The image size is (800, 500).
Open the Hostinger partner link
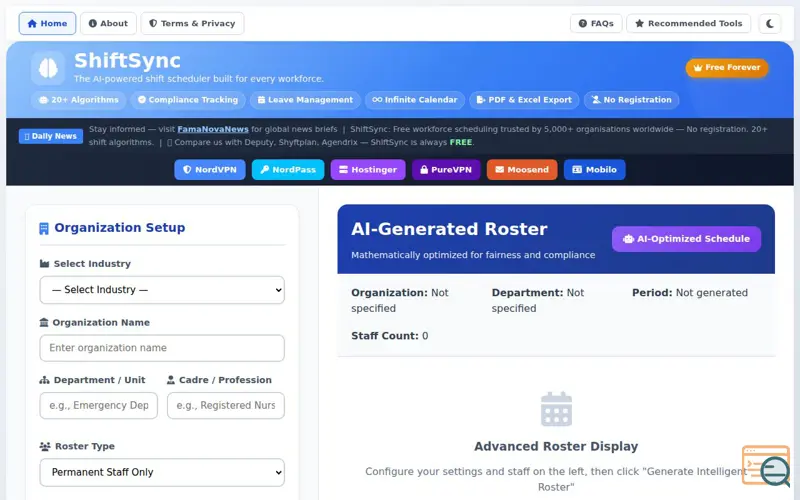click(x=368, y=170)
